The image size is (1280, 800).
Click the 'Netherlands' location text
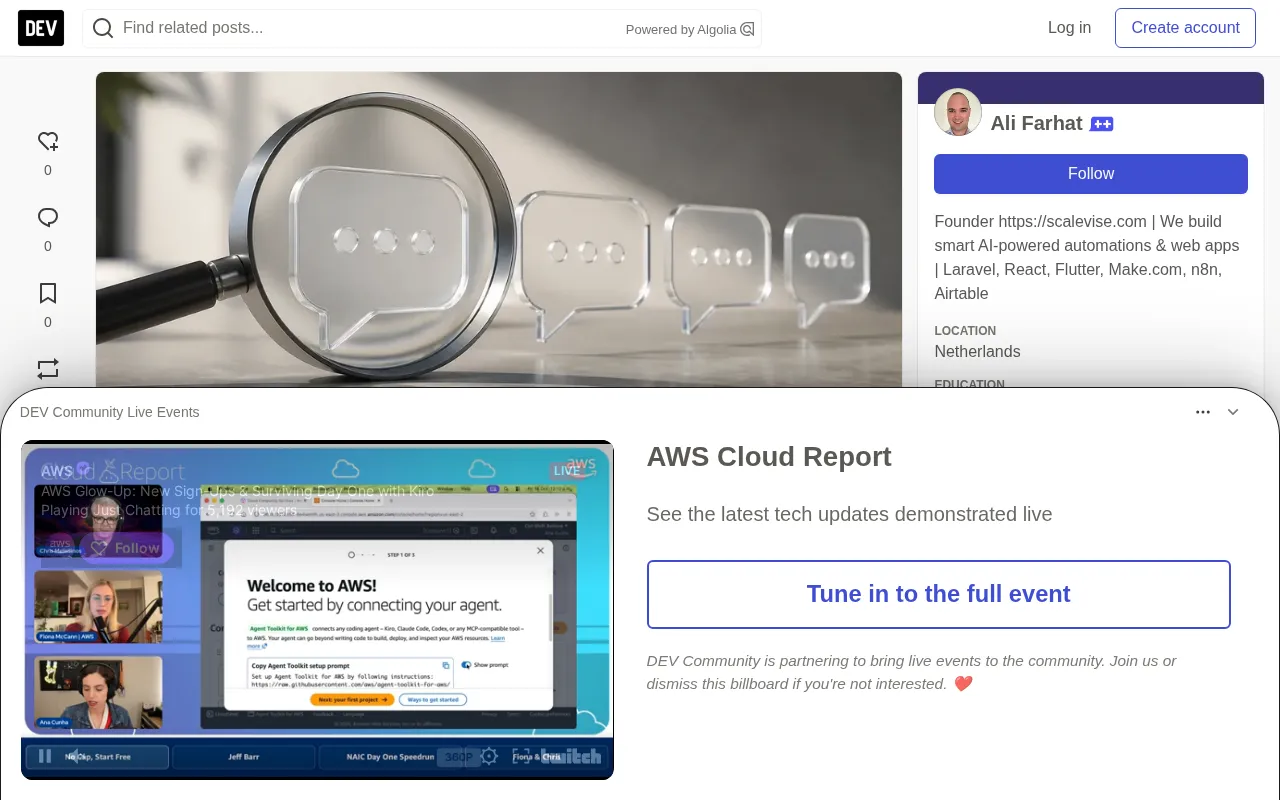click(x=977, y=352)
